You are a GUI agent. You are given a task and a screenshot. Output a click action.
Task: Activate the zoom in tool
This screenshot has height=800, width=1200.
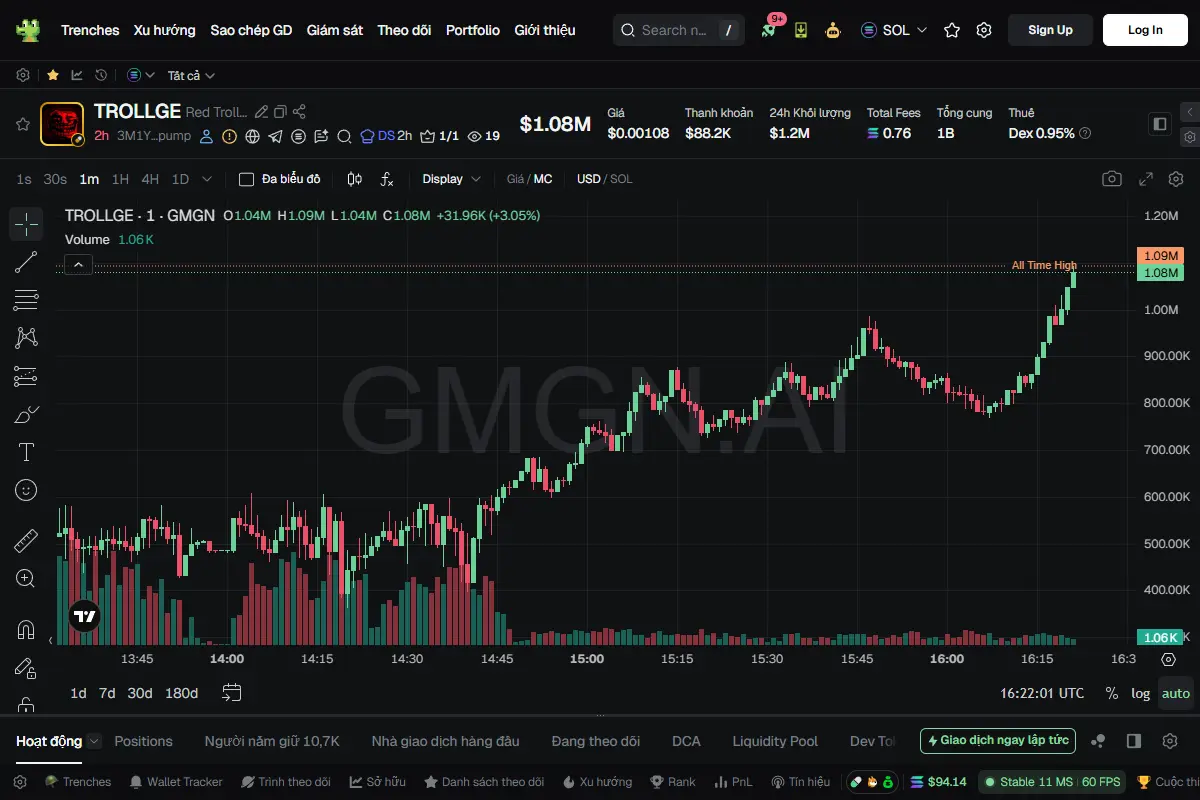(x=26, y=579)
